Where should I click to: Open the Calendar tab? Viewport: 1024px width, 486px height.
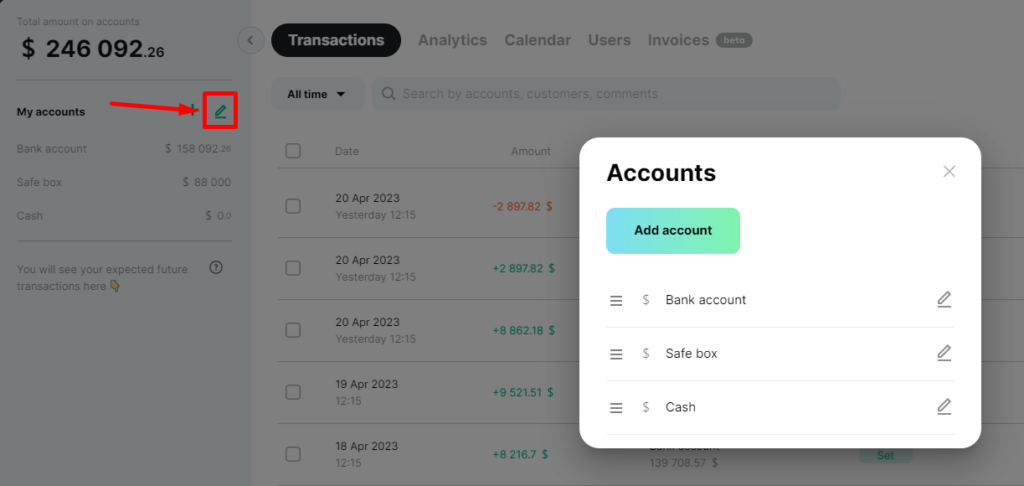coord(537,40)
